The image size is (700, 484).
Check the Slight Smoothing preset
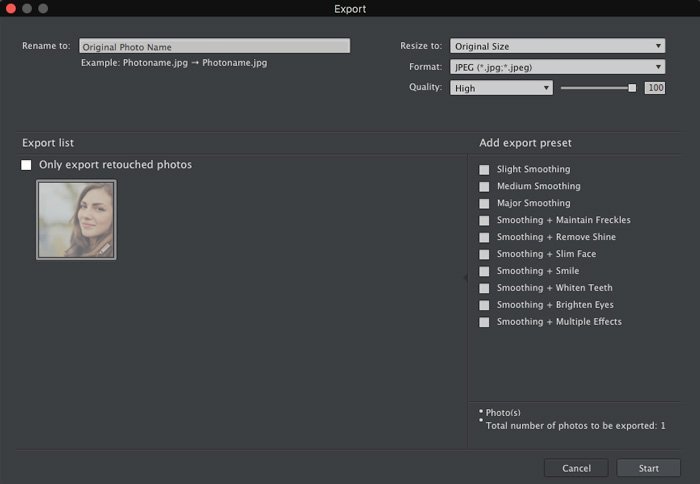[485, 170]
